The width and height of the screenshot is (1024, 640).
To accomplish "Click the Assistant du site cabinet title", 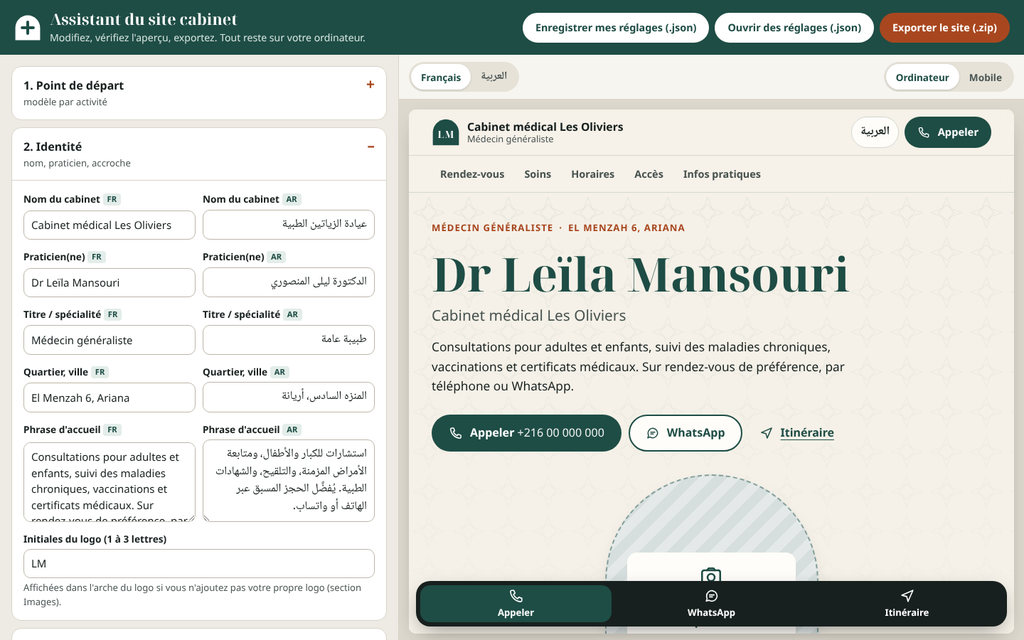I will [x=144, y=20].
